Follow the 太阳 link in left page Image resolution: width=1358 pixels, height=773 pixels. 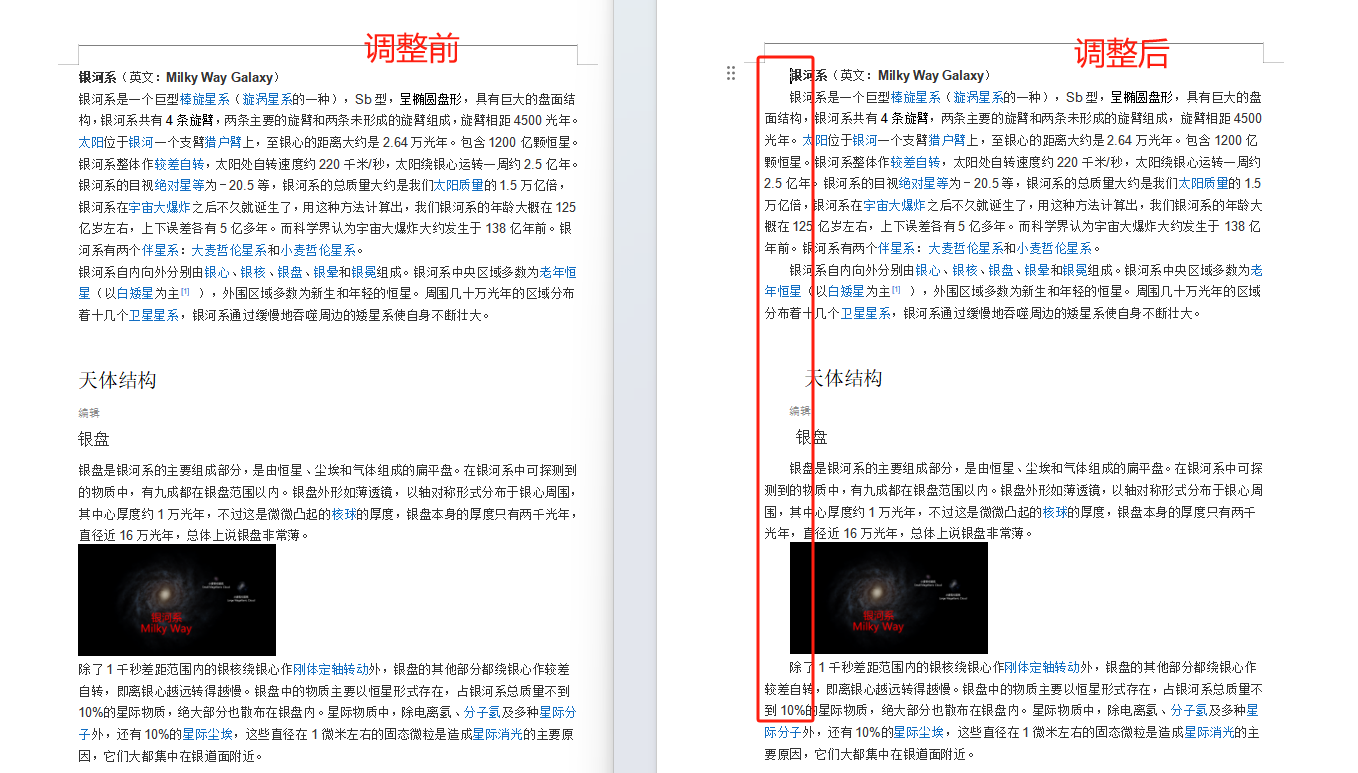click(90, 142)
